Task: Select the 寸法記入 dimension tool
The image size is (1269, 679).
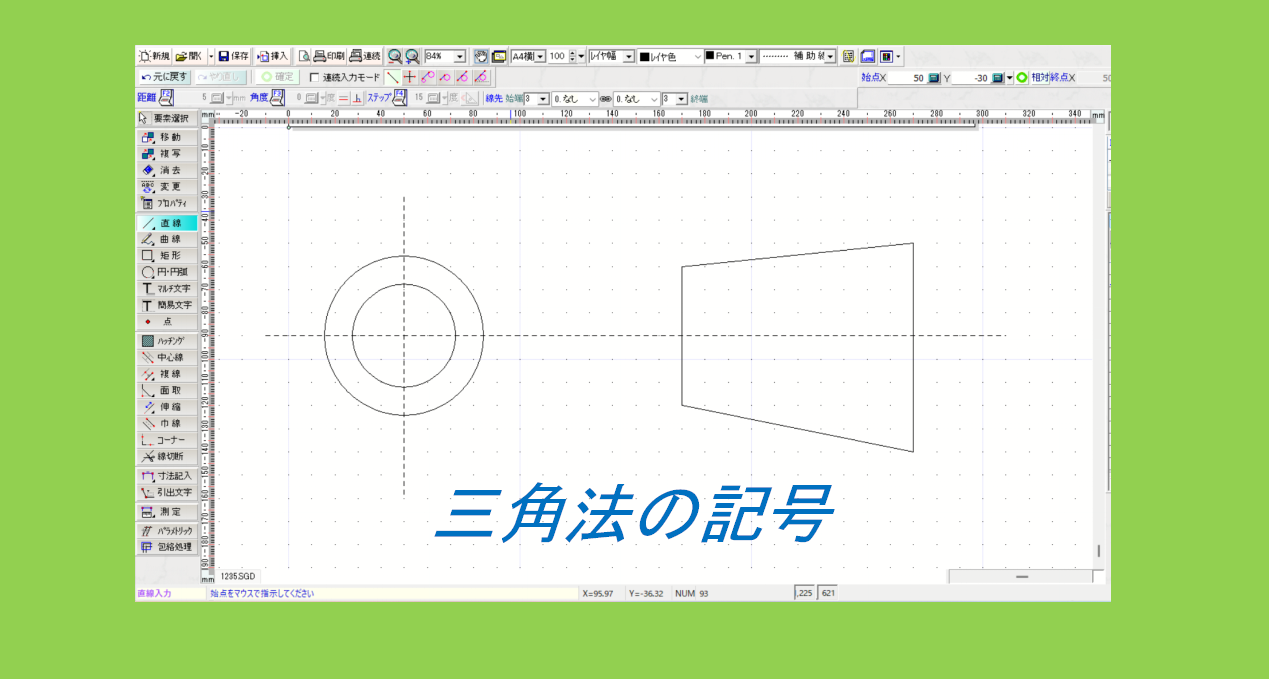Action: click(x=165, y=477)
